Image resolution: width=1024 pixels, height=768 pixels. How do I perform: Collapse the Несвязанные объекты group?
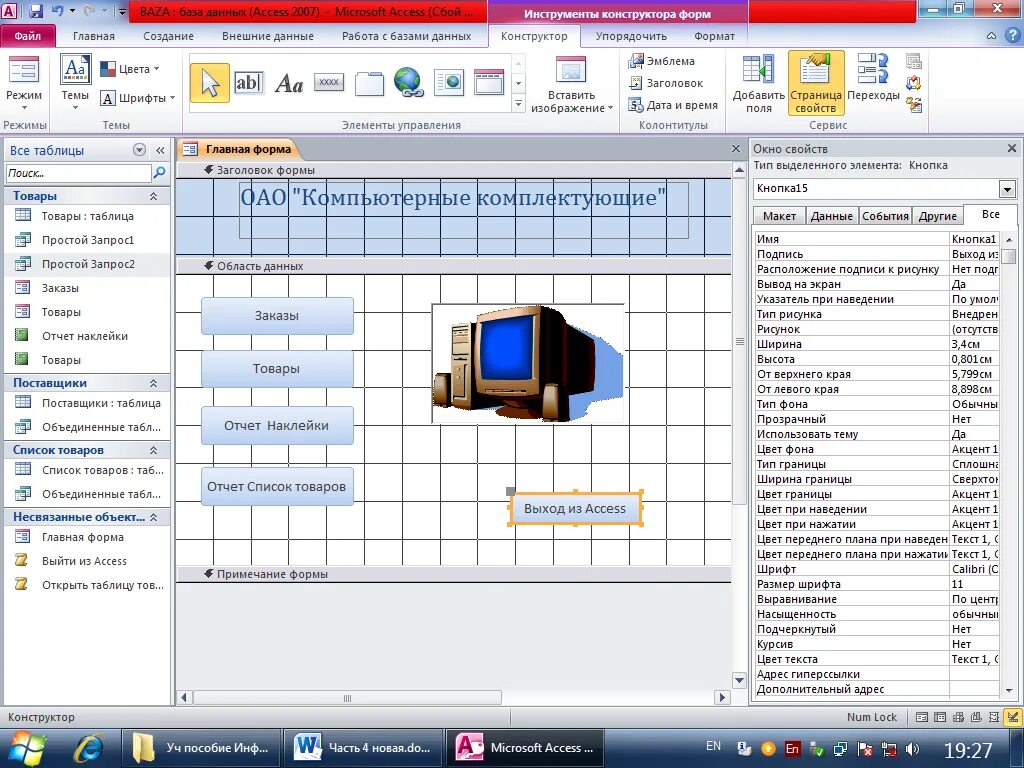[x=153, y=517]
